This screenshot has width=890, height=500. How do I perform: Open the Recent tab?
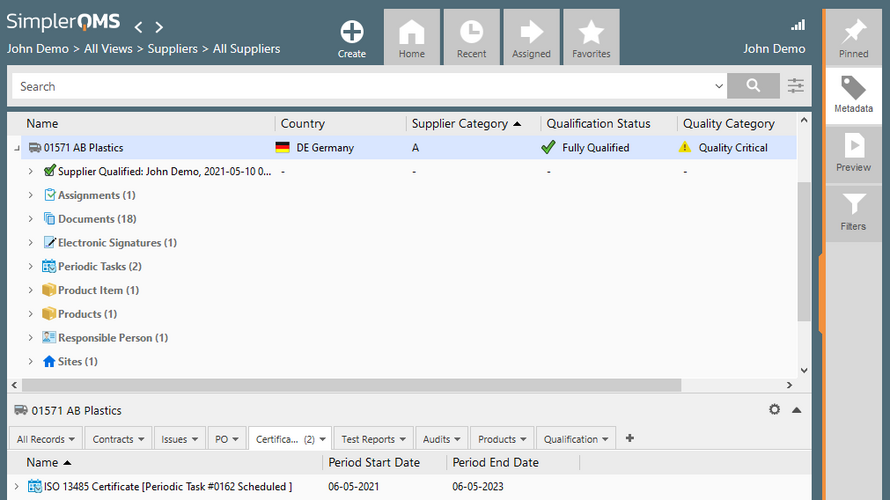[472, 37]
